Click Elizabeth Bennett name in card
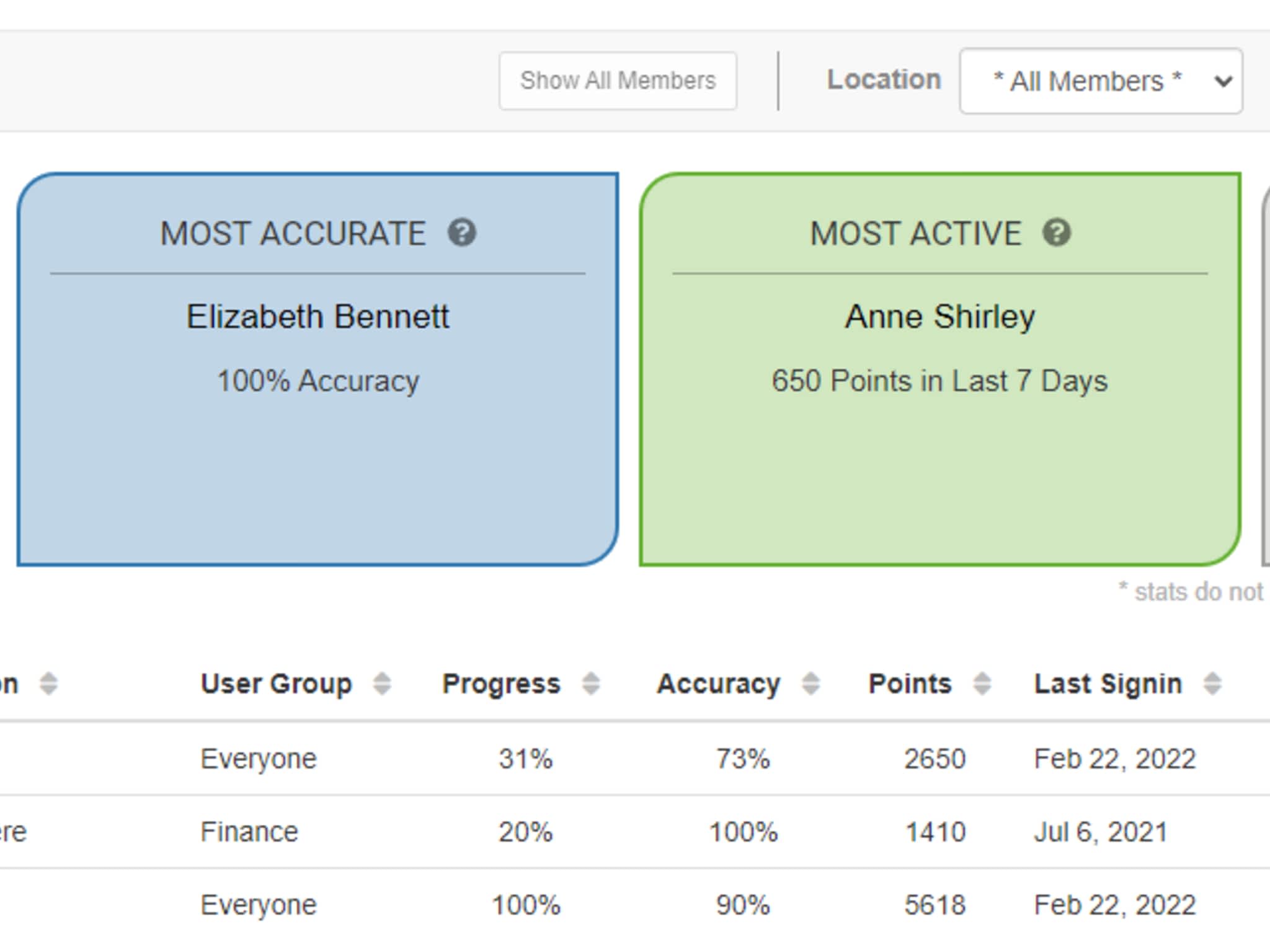Screen dimensions: 1270x952 coord(317,317)
